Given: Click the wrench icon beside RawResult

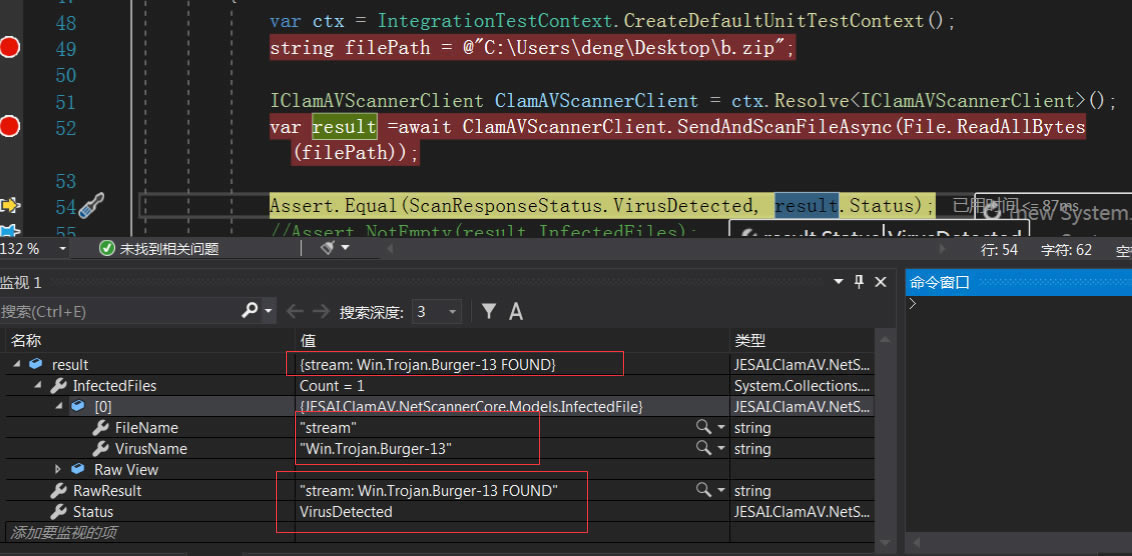Looking at the screenshot, I should pyautogui.click(x=58, y=490).
